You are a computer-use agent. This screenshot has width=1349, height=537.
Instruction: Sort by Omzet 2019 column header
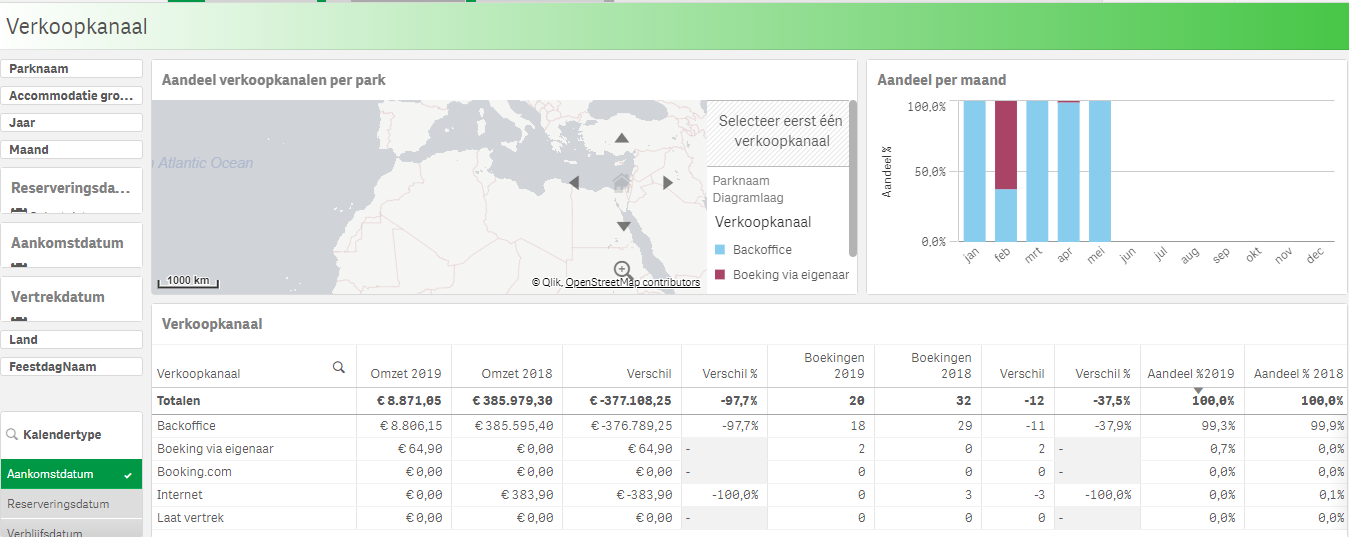(406, 373)
